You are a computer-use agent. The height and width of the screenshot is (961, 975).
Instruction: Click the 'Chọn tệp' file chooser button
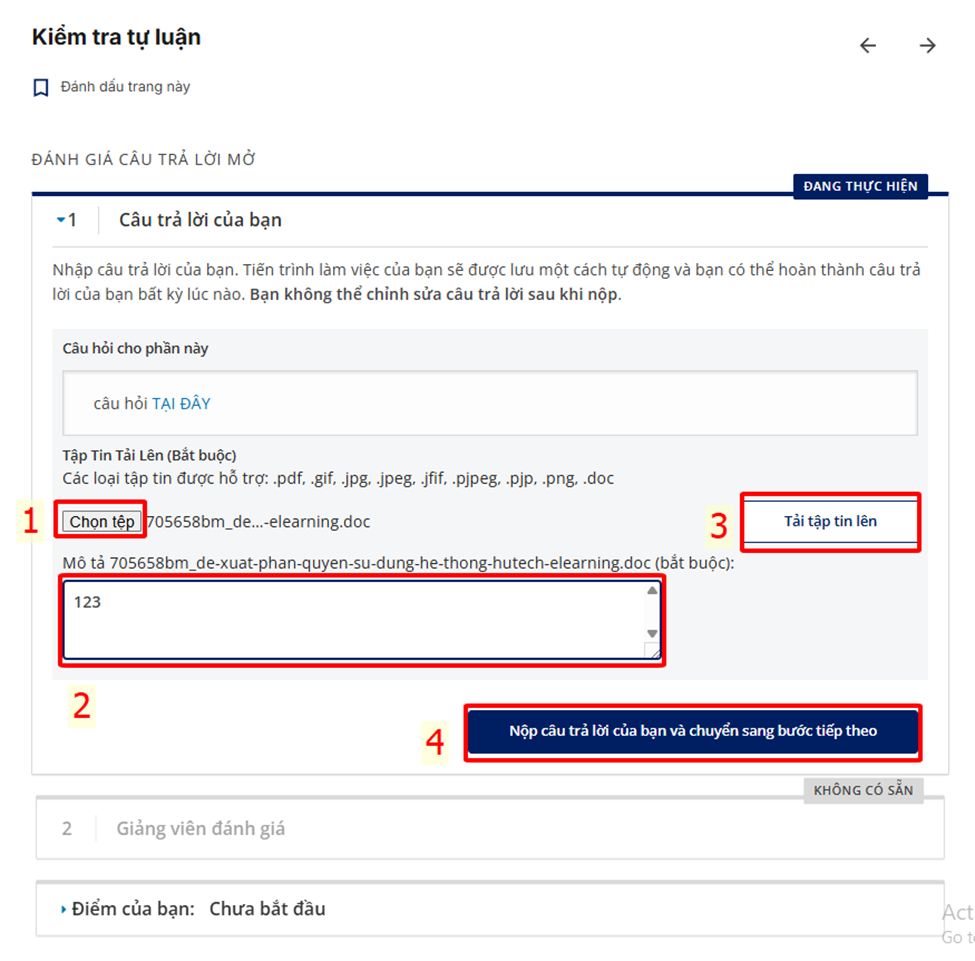[x=101, y=521]
